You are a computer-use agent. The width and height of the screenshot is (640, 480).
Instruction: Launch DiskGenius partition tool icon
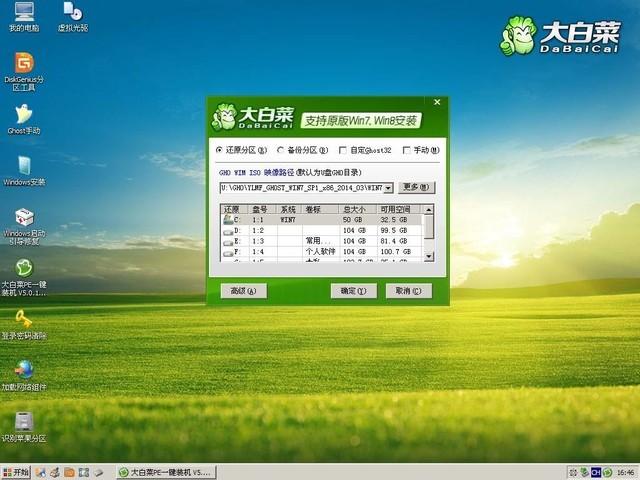tap(24, 71)
